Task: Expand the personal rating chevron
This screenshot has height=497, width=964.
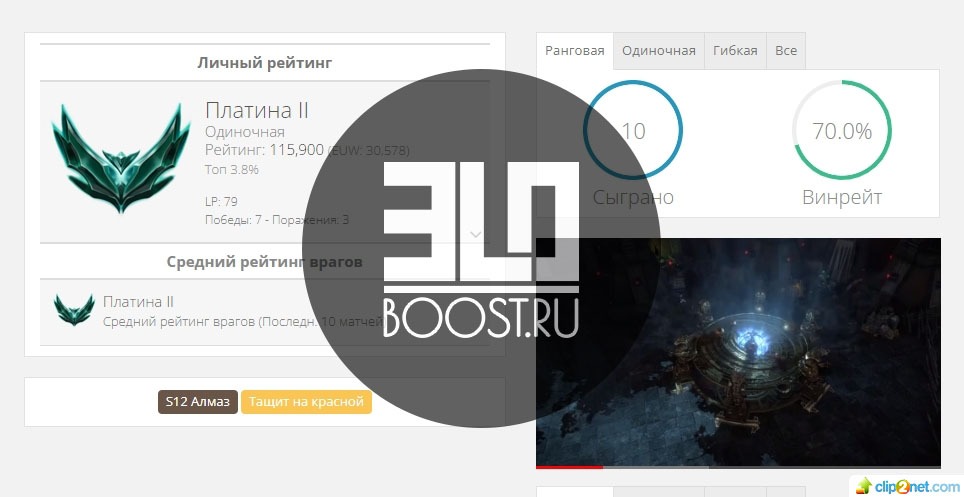Action: pyautogui.click(x=475, y=234)
